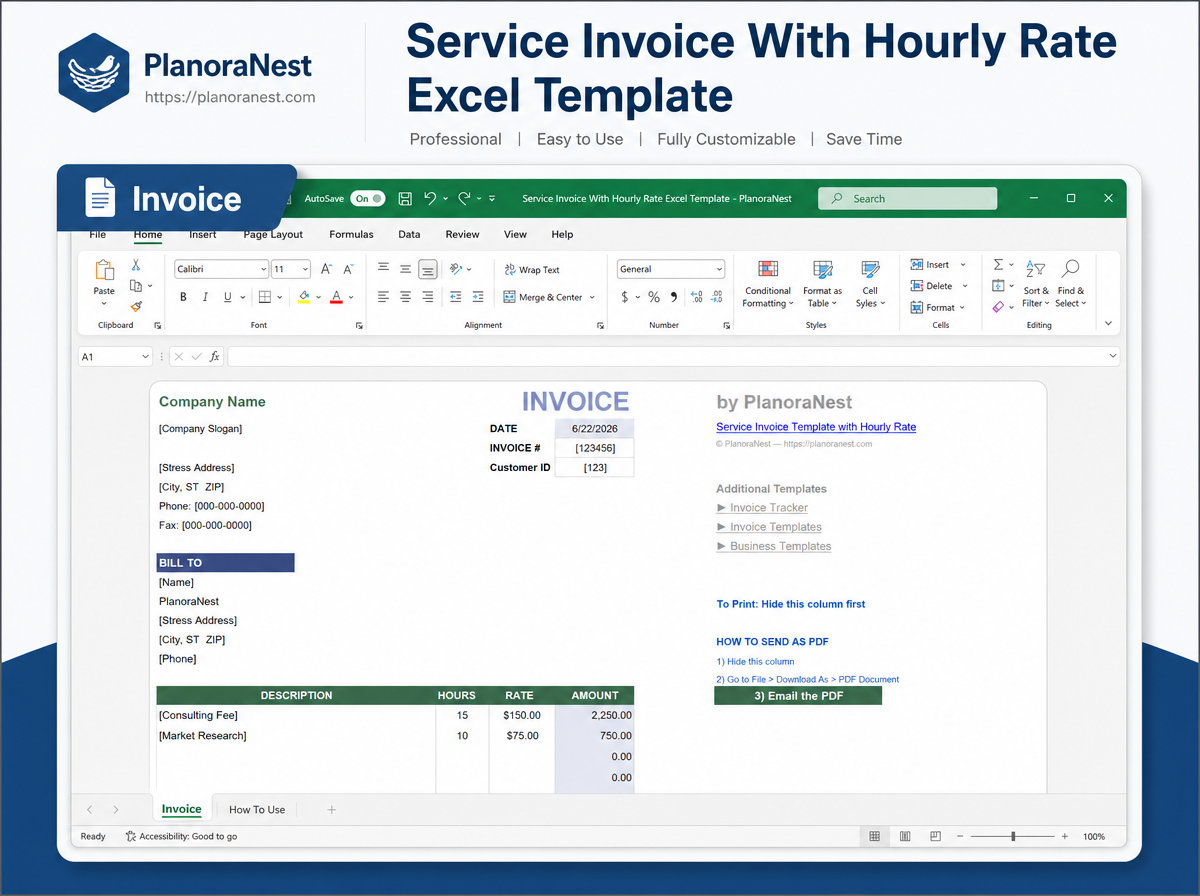Click the Decrease Indent icon
The image size is (1200, 896).
coord(456,297)
